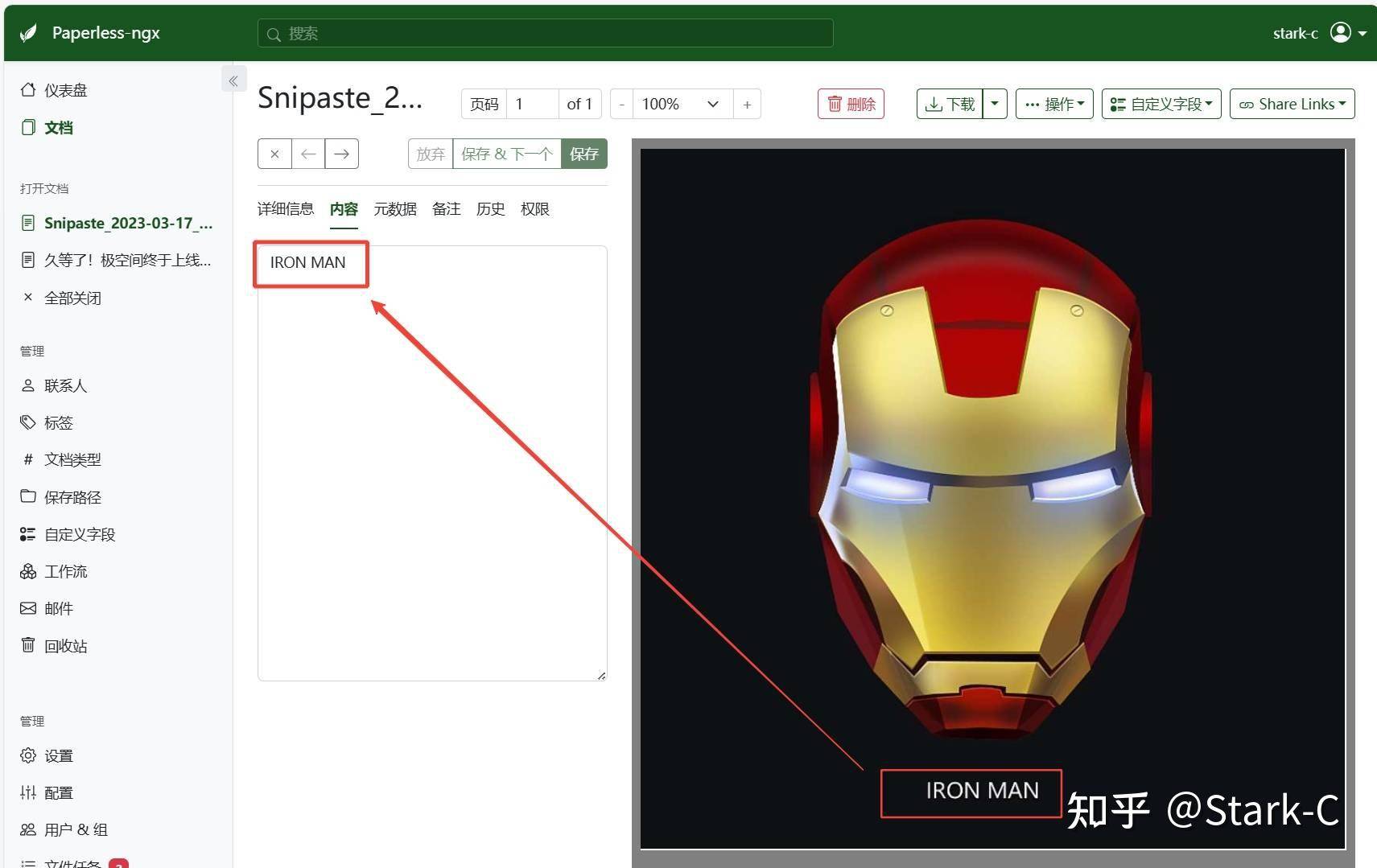The image size is (1377, 868).
Task: Close all open documents via 全部关闭
Action: pyautogui.click(x=62, y=298)
